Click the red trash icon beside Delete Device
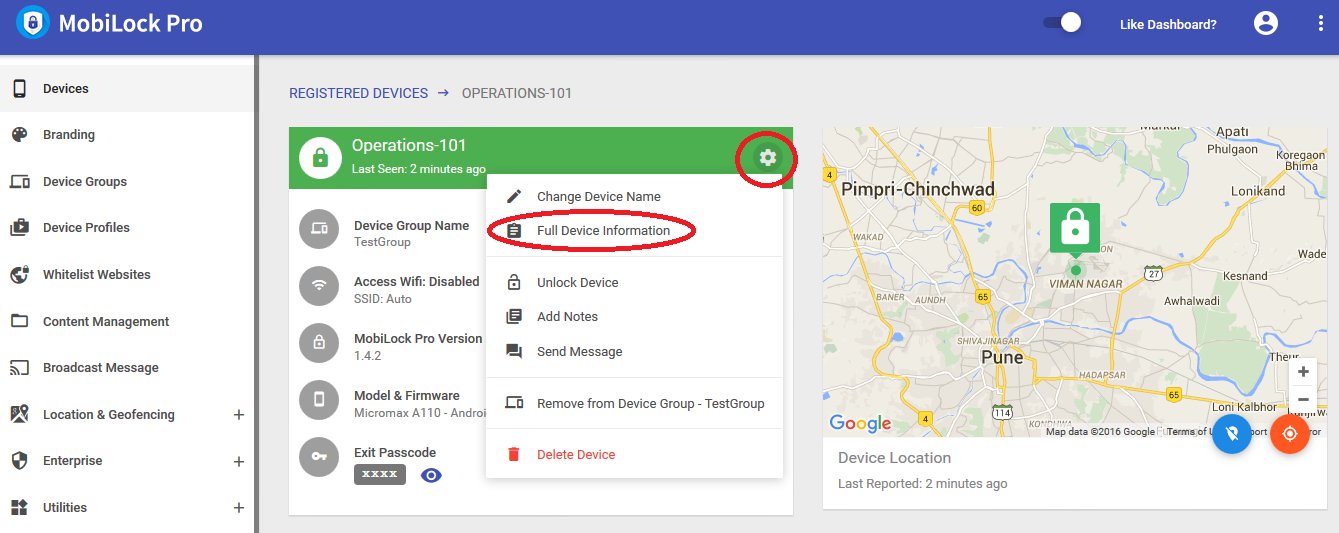1339x533 pixels. [x=514, y=454]
